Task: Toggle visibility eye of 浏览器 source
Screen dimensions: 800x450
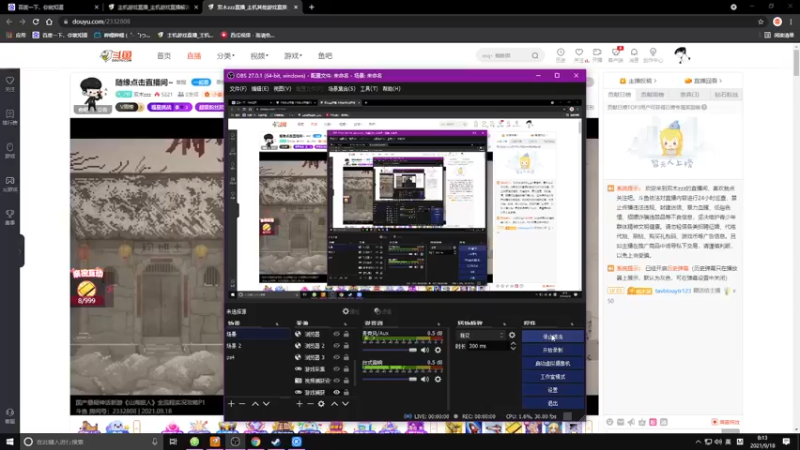Action: (336, 334)
